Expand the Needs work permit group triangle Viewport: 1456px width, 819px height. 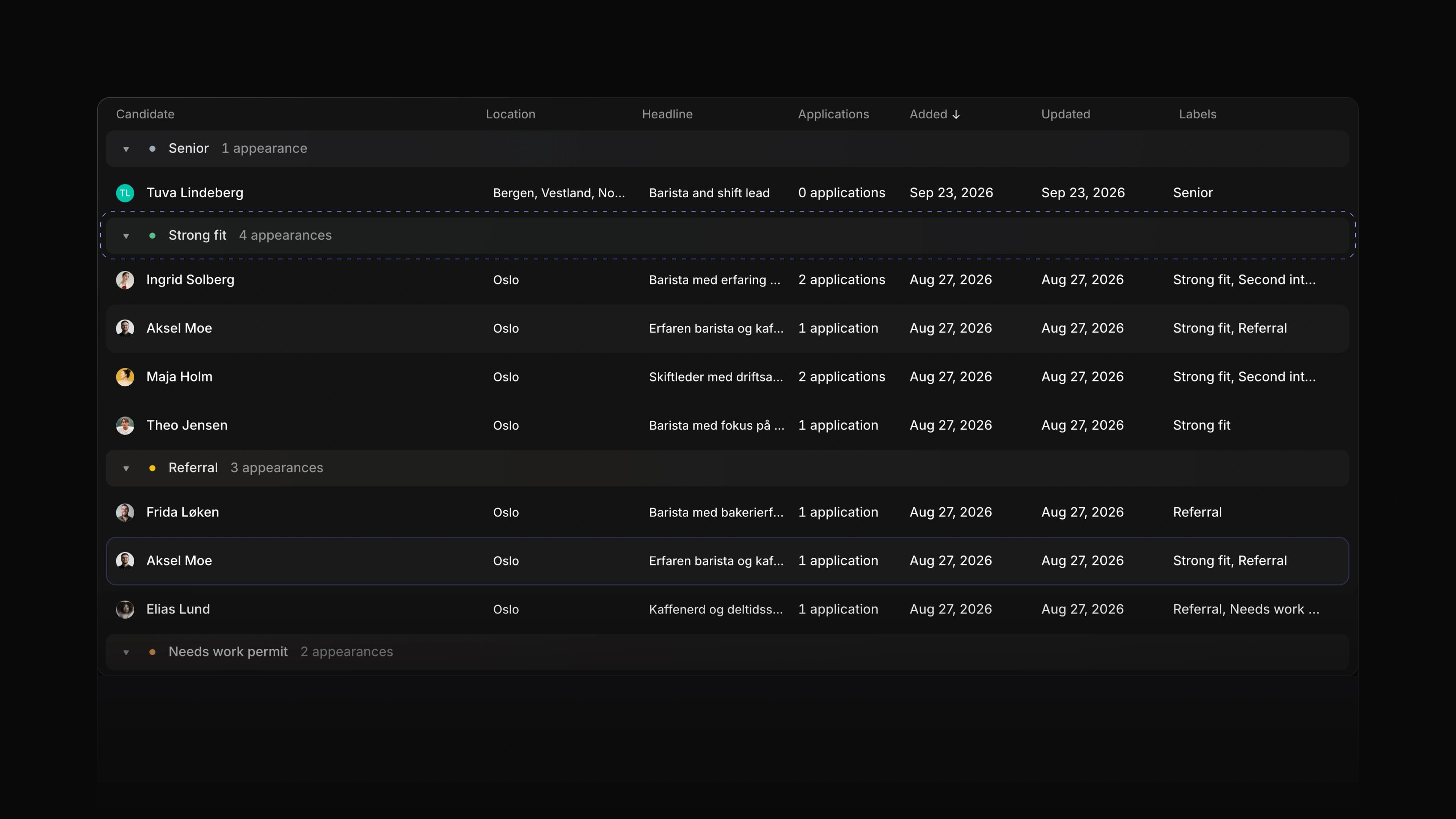(x=126, y=653)
